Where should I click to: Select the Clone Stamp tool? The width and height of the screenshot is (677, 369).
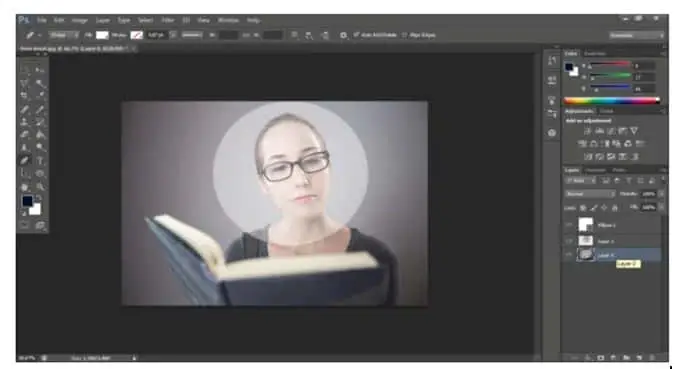click(x=25, y=122)
